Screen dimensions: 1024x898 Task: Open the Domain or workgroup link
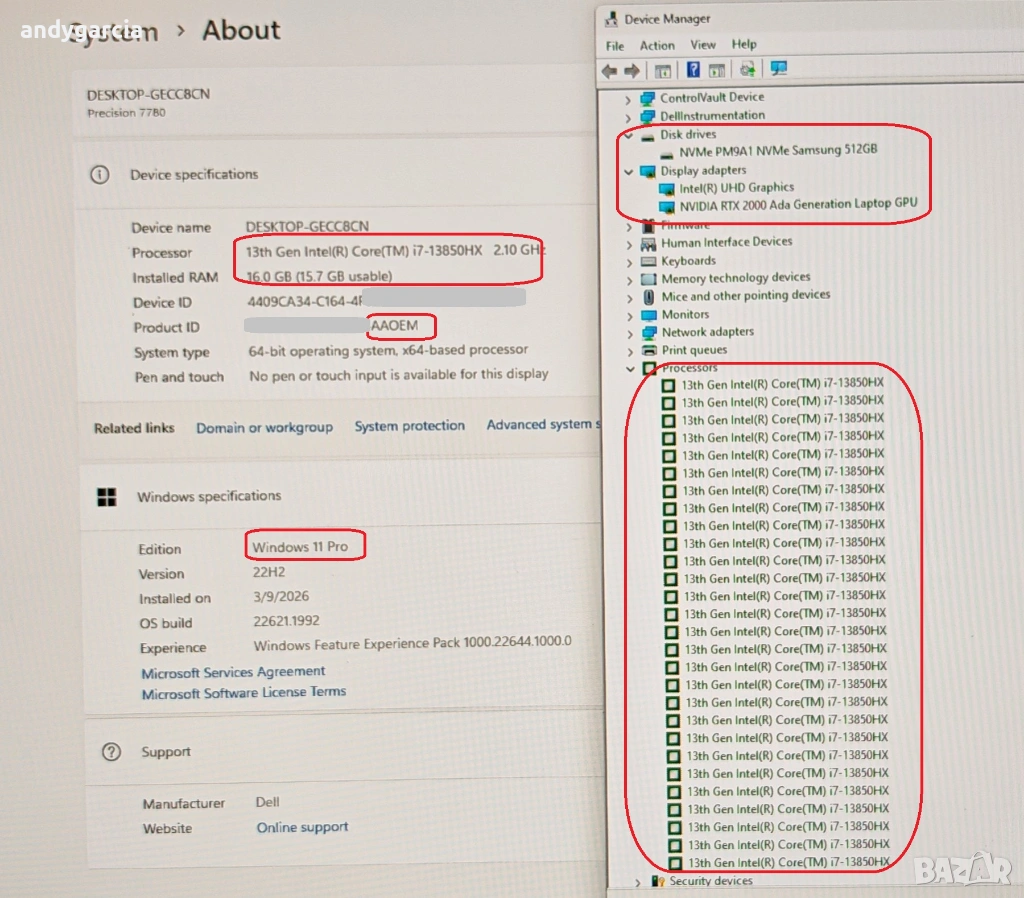[x=264, y=427]
